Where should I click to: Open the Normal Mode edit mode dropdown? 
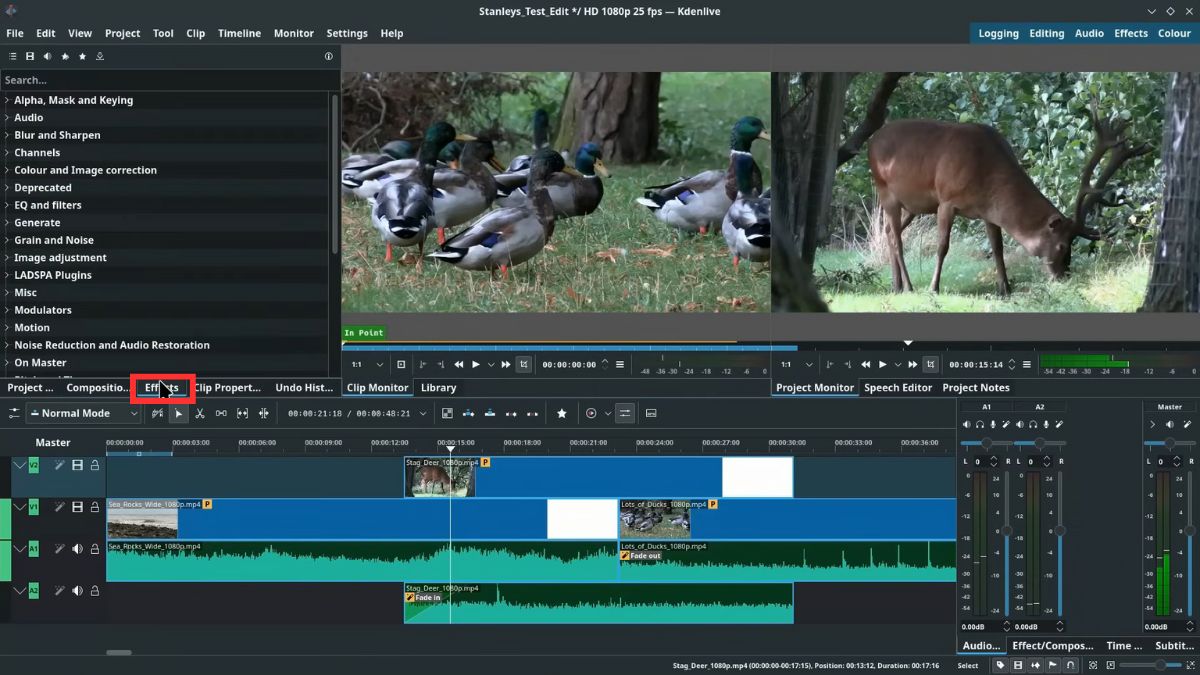[x=84, y=413]
